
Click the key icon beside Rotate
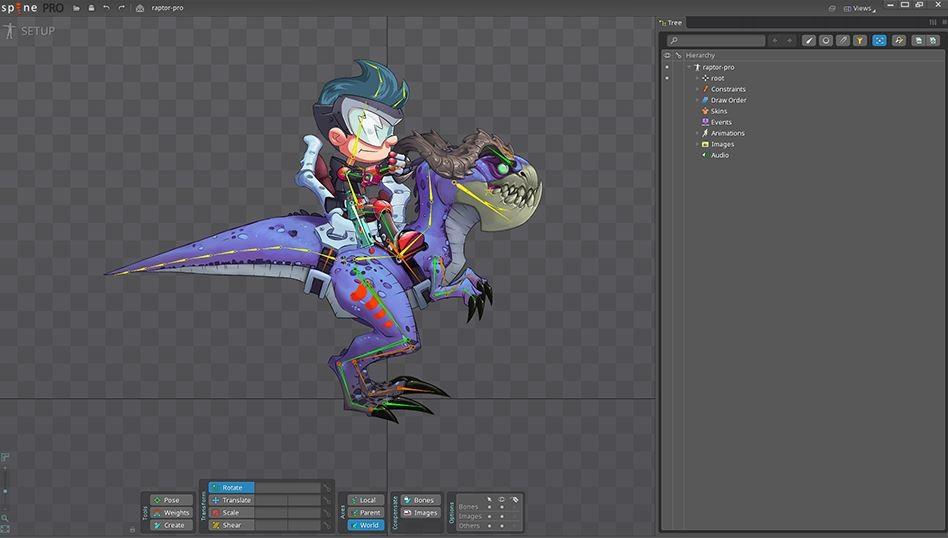[326, 487]
